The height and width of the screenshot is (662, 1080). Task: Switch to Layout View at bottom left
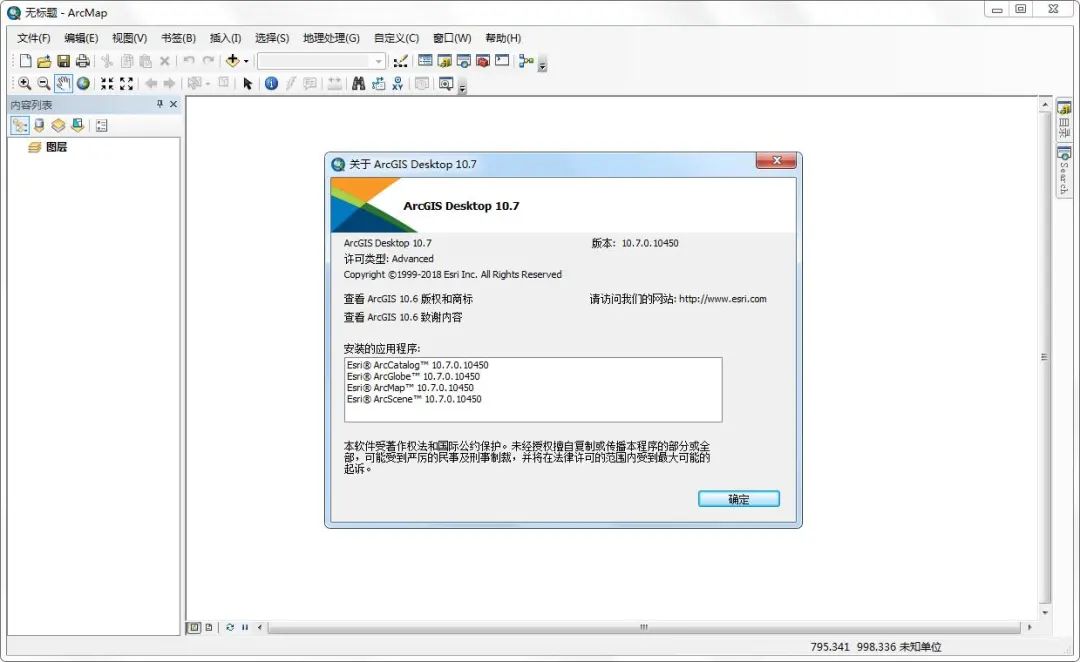(x=209, y=627)
